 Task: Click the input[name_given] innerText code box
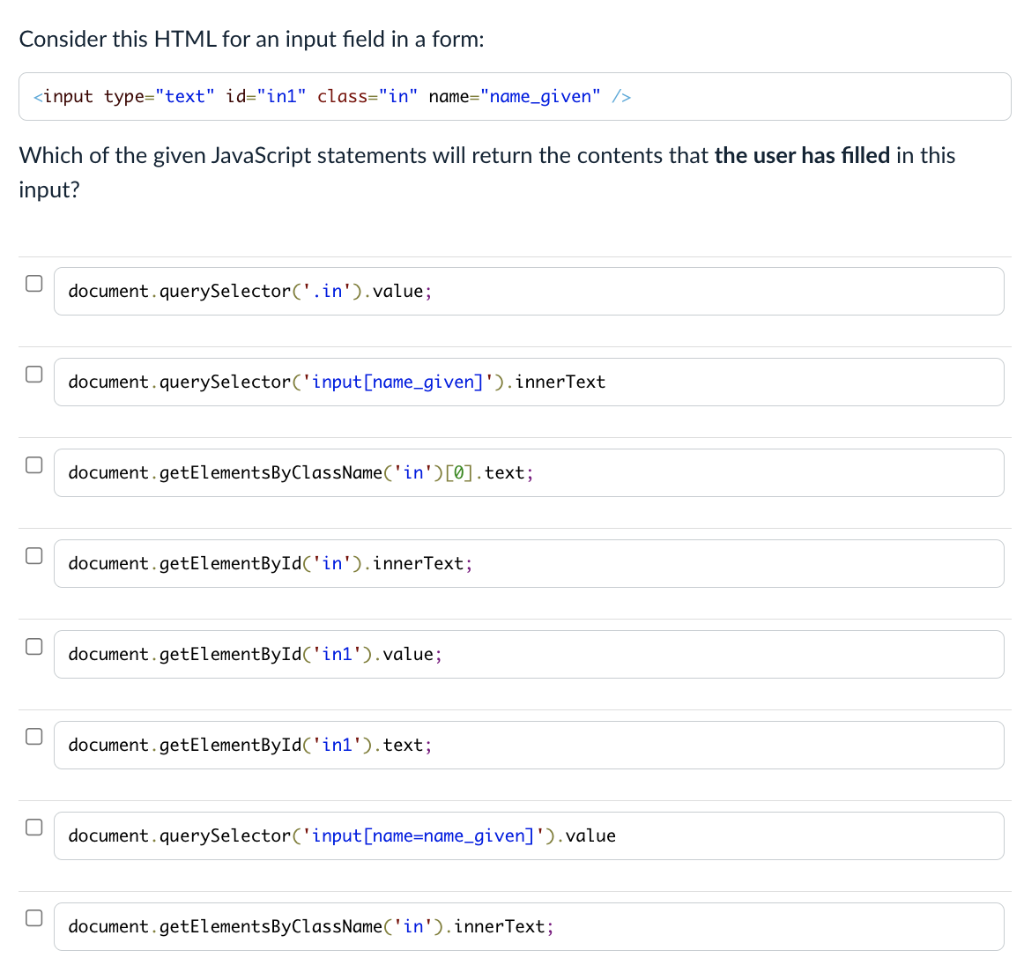pyautogui.click(x=529, y=382)
